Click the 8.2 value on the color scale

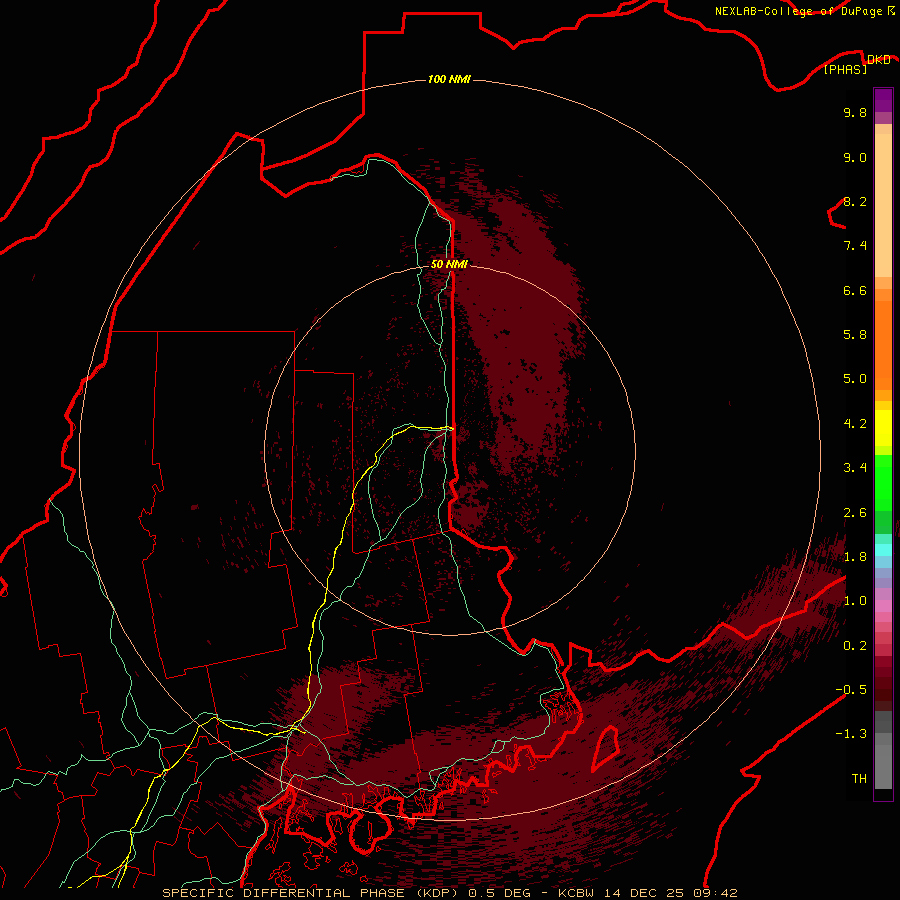click(x=855, y=201)
